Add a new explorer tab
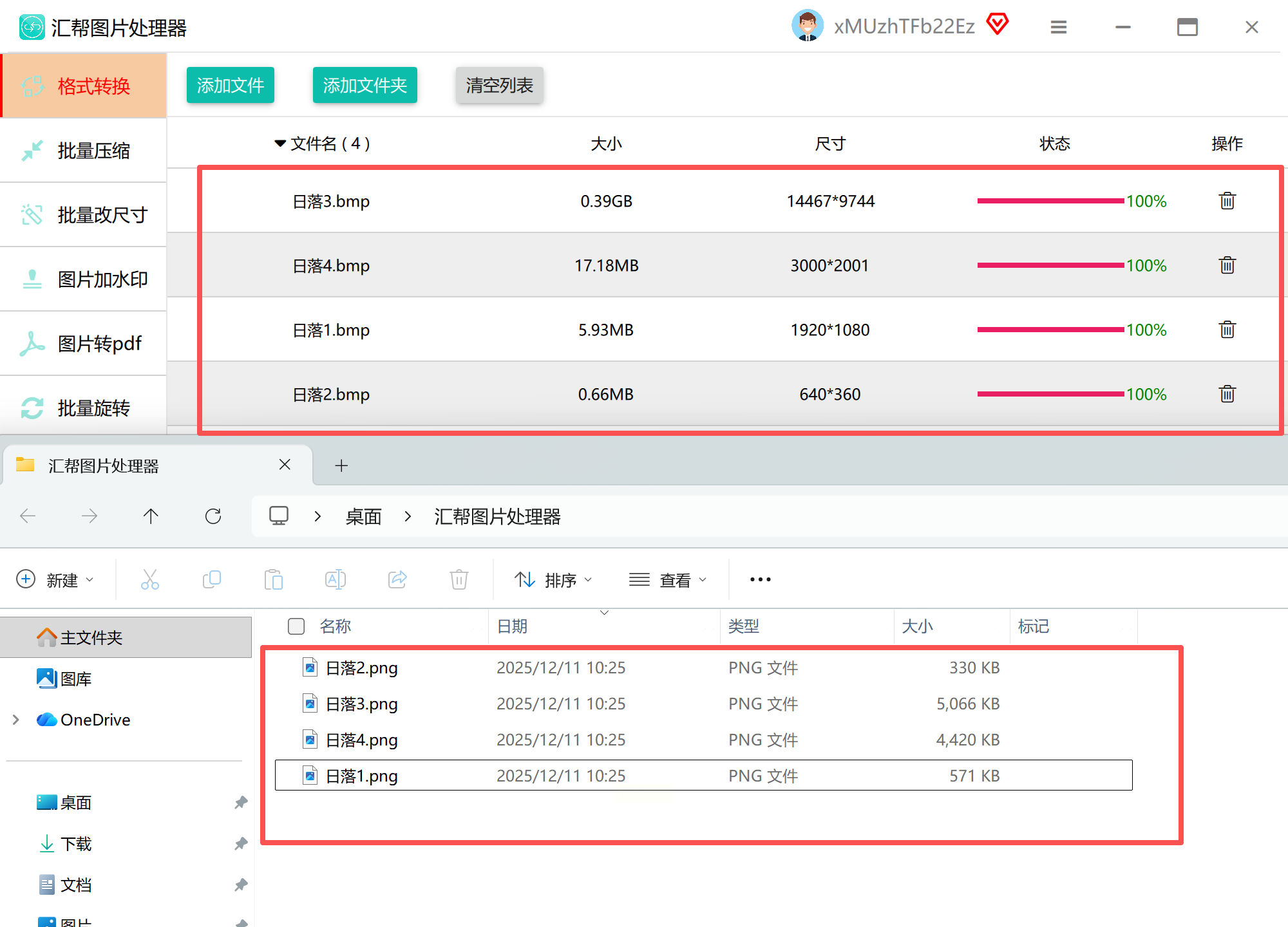The image size is (1288, 927). [x=341, y=465]
